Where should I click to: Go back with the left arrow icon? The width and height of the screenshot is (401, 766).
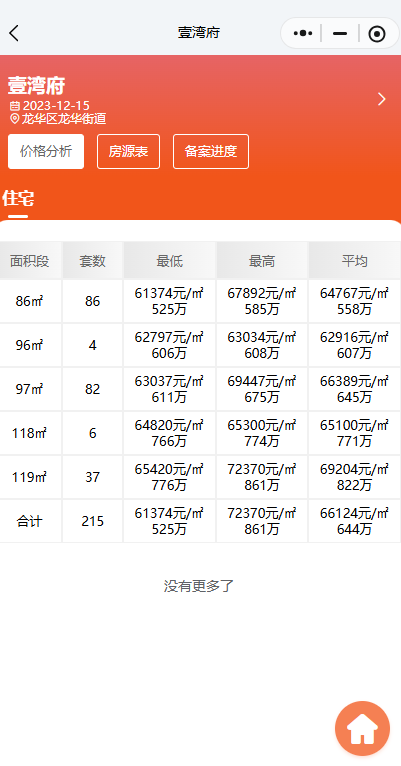(14, 33)
